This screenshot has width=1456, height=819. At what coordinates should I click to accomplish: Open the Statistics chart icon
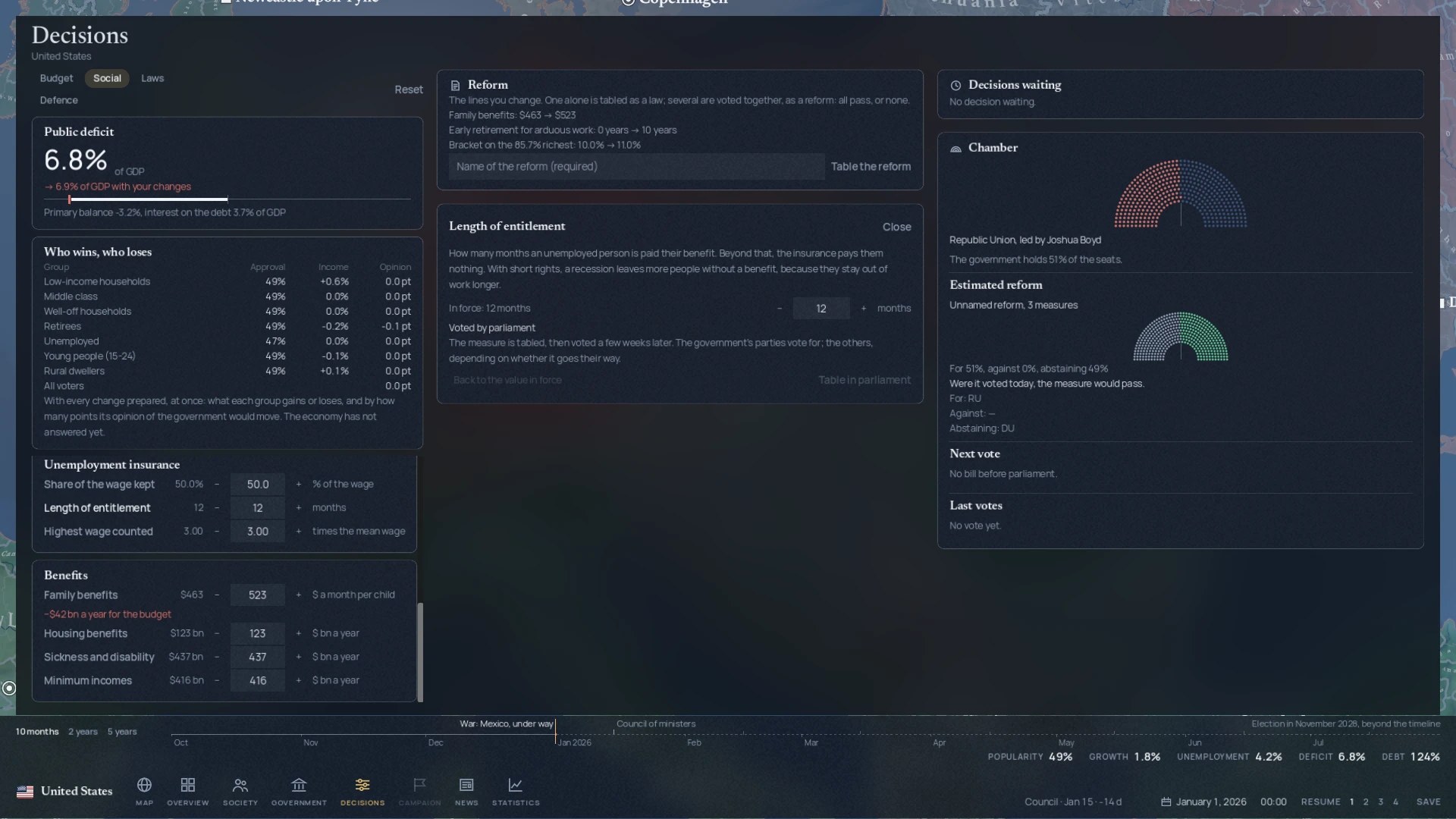[516, 785]
